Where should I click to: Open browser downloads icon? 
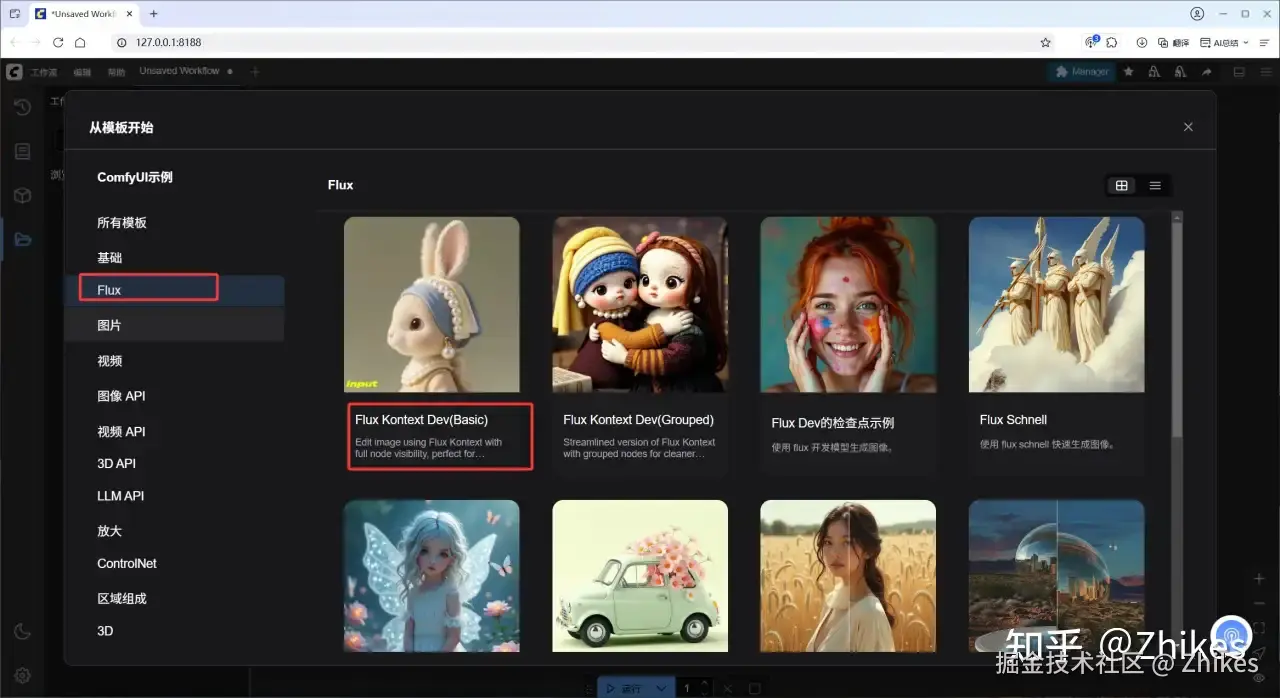tap(1142, 42)
